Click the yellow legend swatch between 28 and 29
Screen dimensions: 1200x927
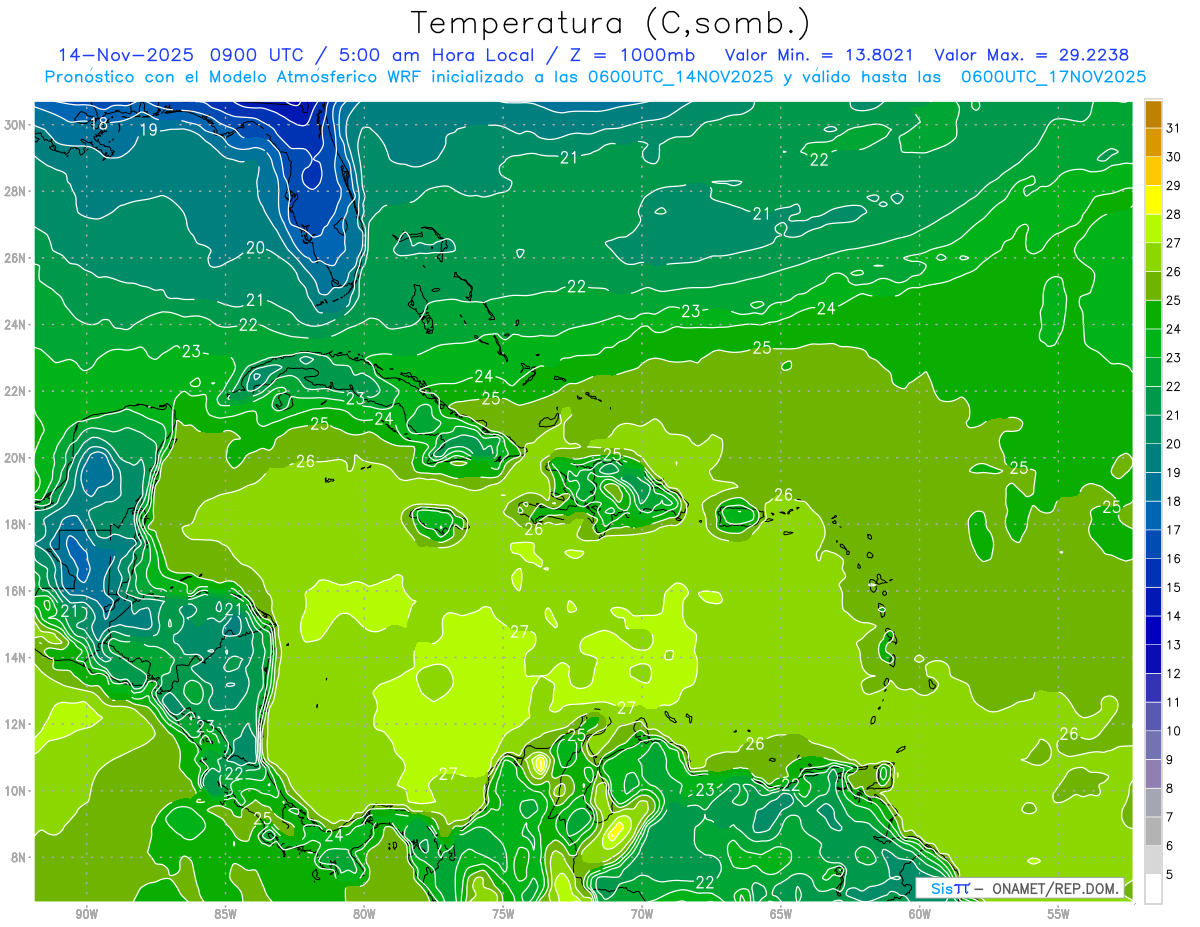coord(1153,200)
